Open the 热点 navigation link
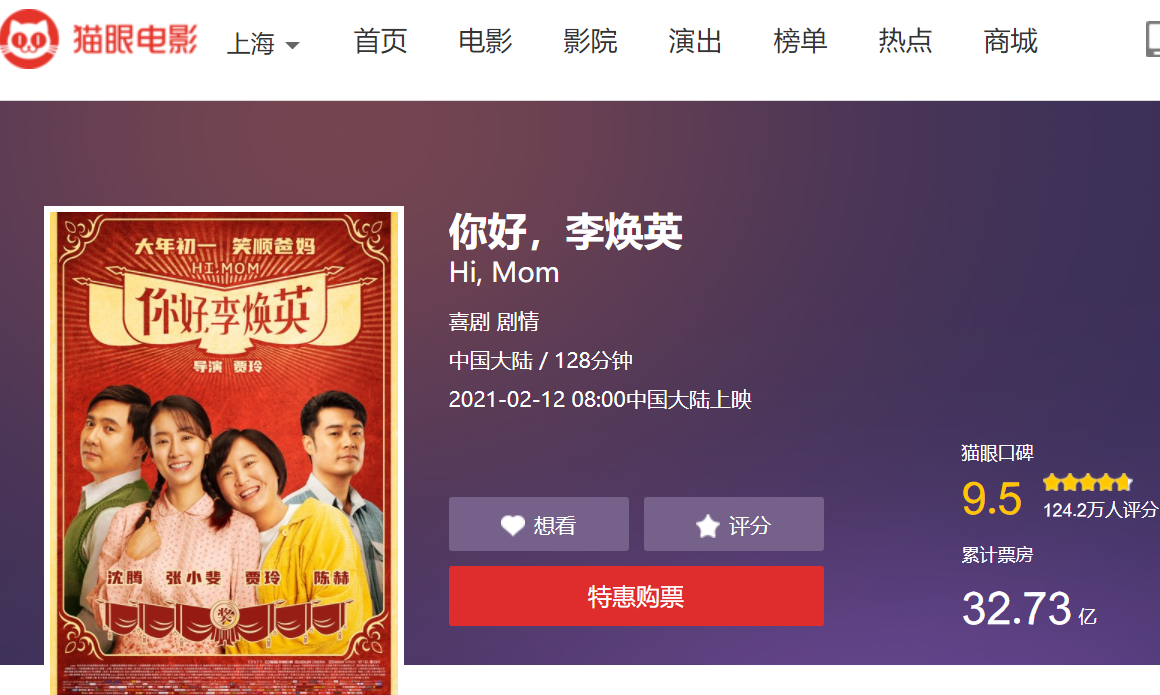 click(906, 41)
